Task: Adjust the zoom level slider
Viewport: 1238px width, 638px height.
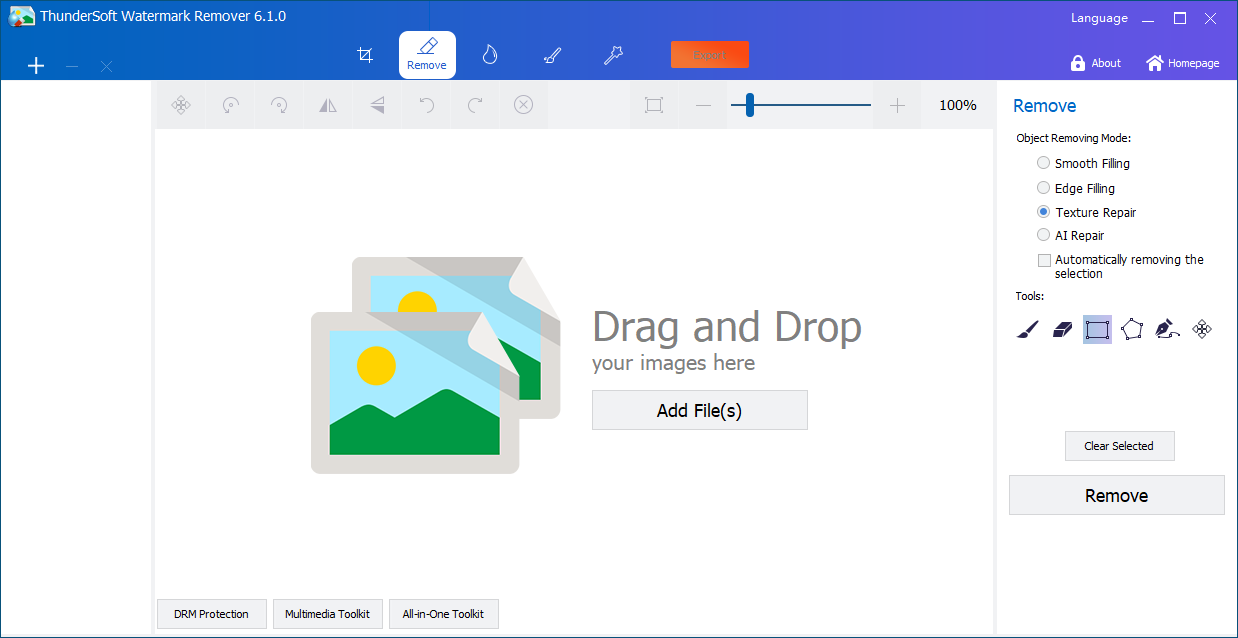Action: 748,104
